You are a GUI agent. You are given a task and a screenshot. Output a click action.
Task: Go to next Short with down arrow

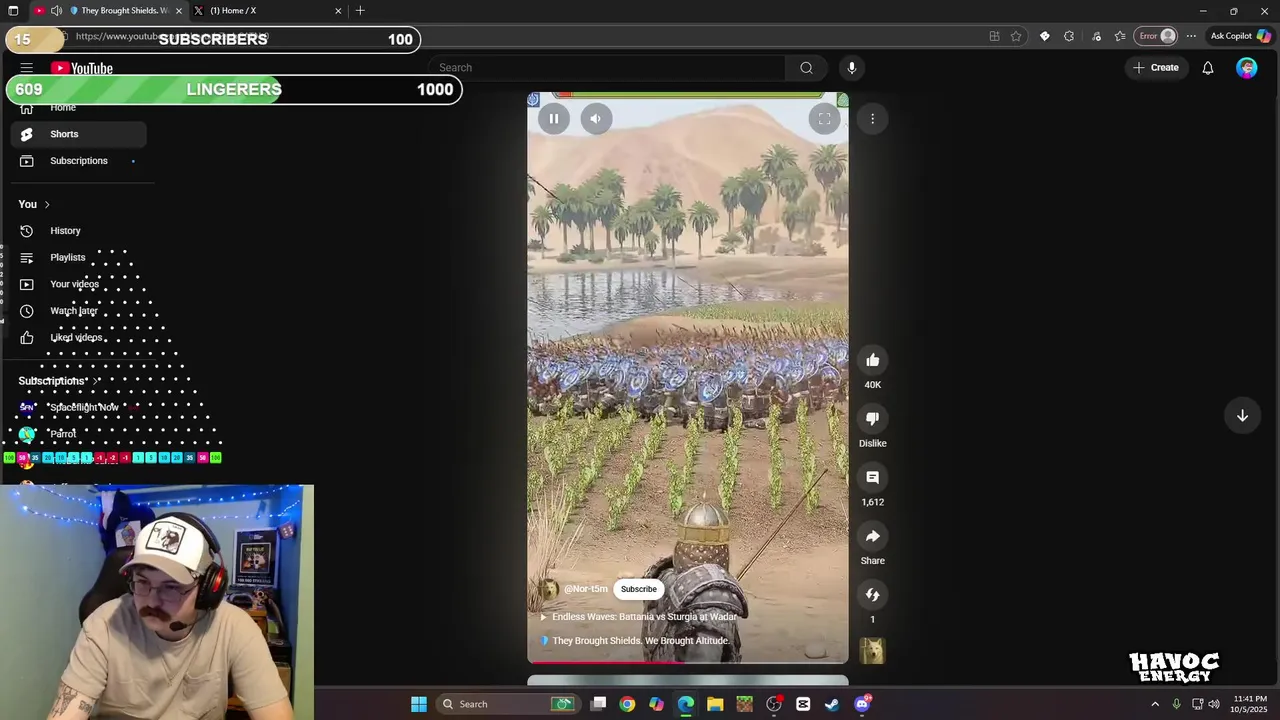(x=1242, y=416)
